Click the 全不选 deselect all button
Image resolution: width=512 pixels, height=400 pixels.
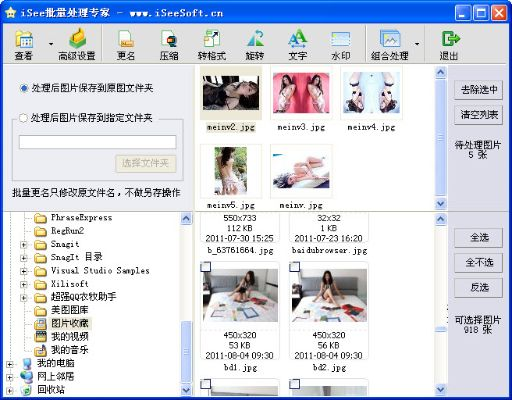click(x=478, y=263)
